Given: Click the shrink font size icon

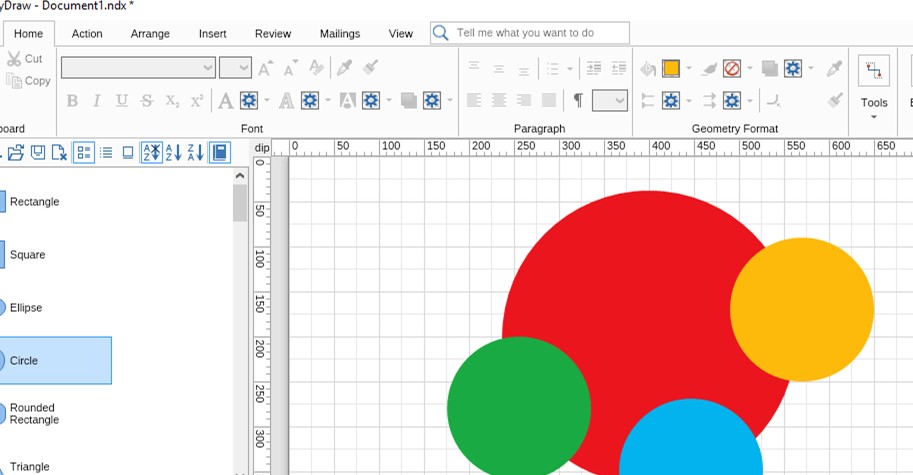Looking at the screenshot, I should click(291, 68).
